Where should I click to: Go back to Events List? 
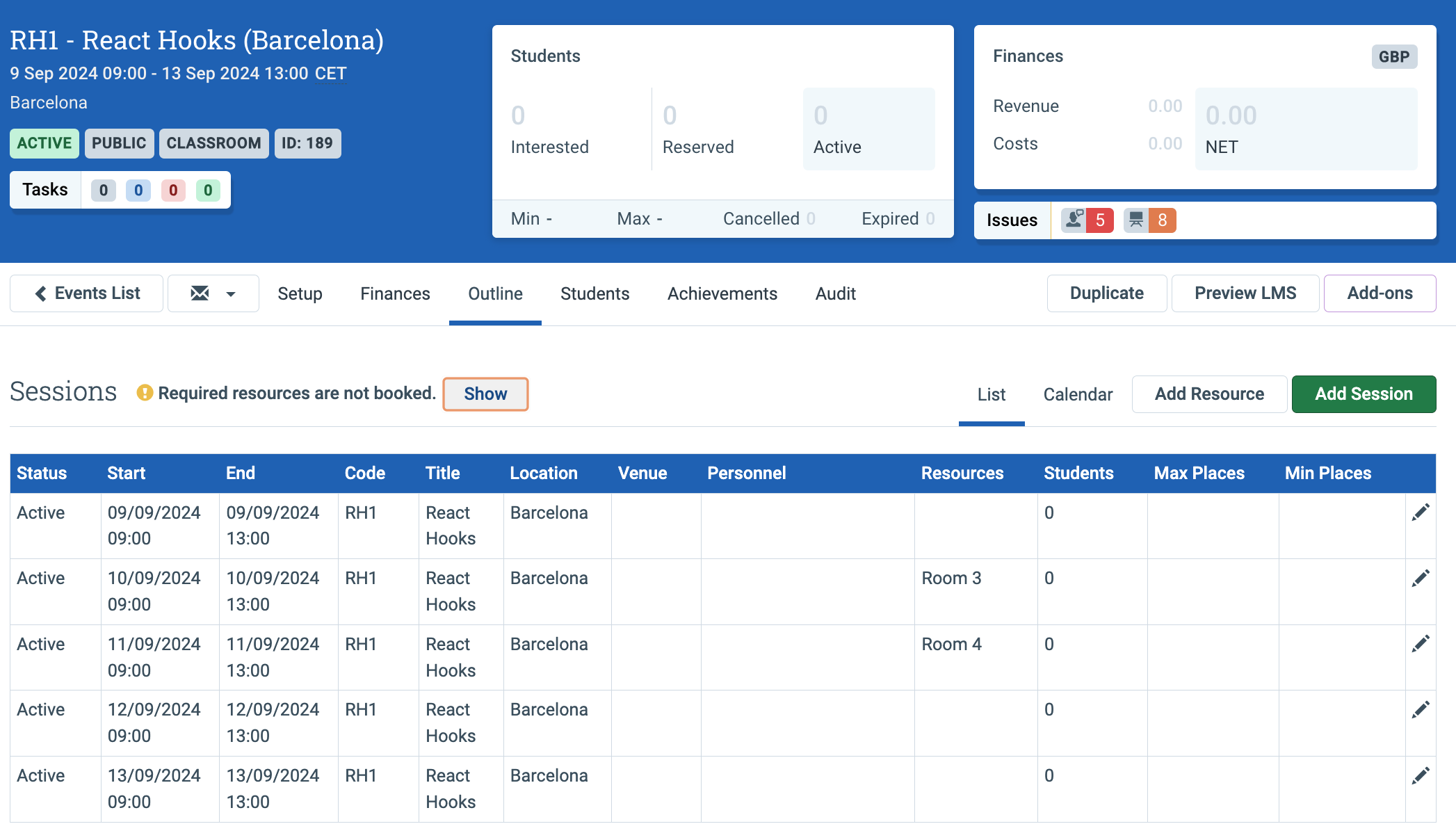pos(87,293)
